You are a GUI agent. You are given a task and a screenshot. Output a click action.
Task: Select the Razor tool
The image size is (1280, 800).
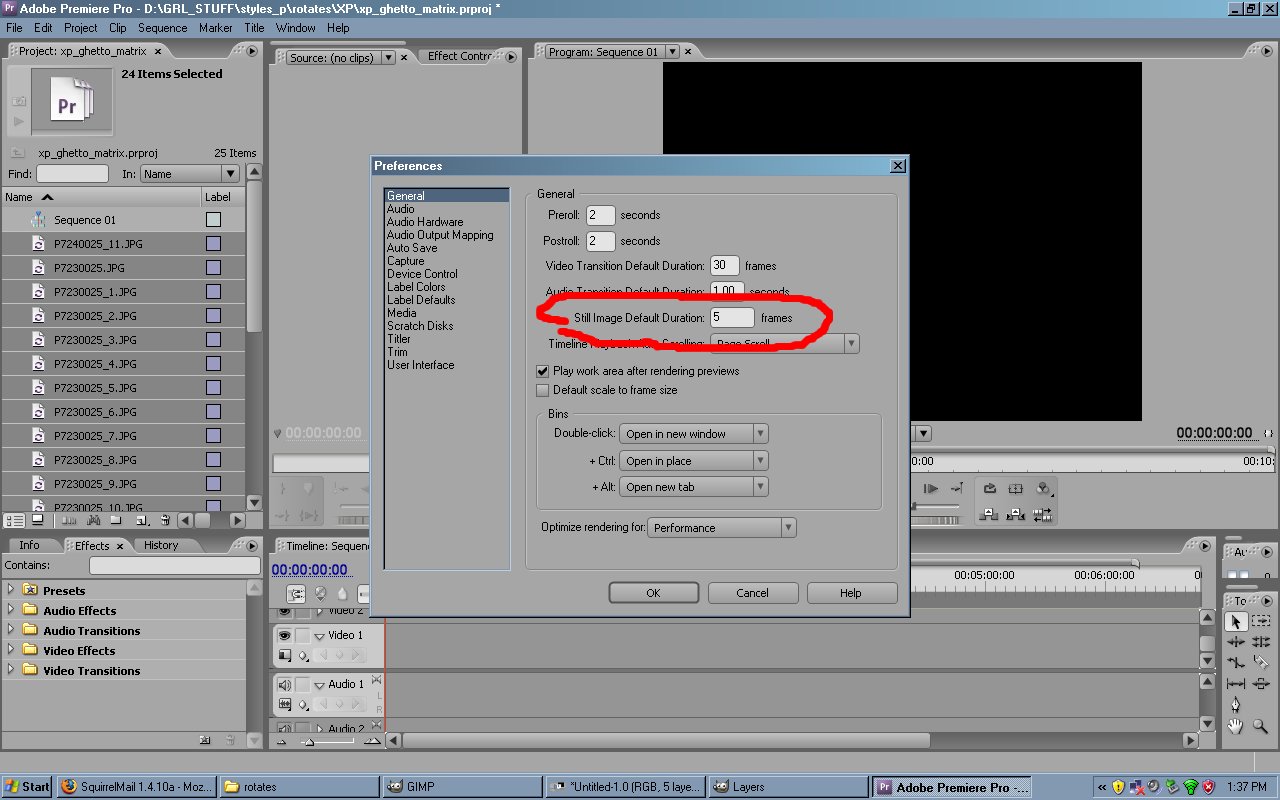pos(1260,662)
